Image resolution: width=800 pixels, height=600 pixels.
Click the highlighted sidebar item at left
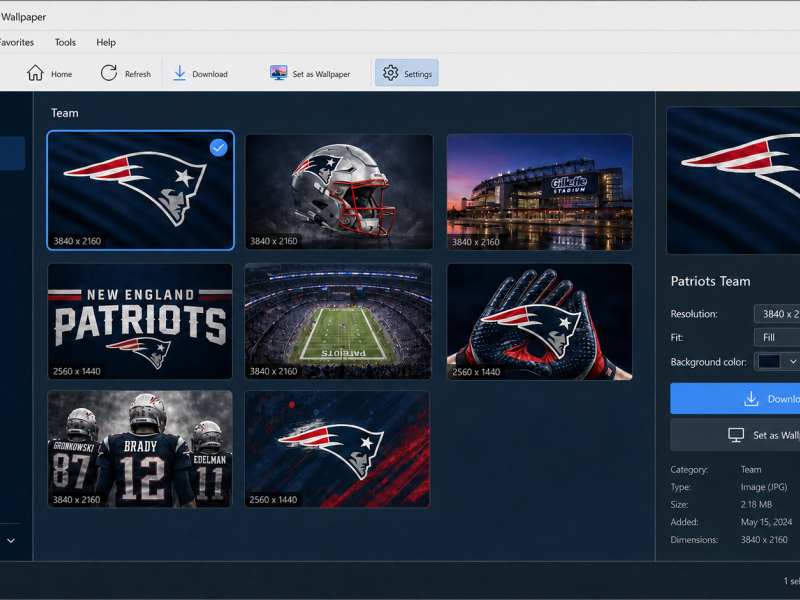[12, 153]
